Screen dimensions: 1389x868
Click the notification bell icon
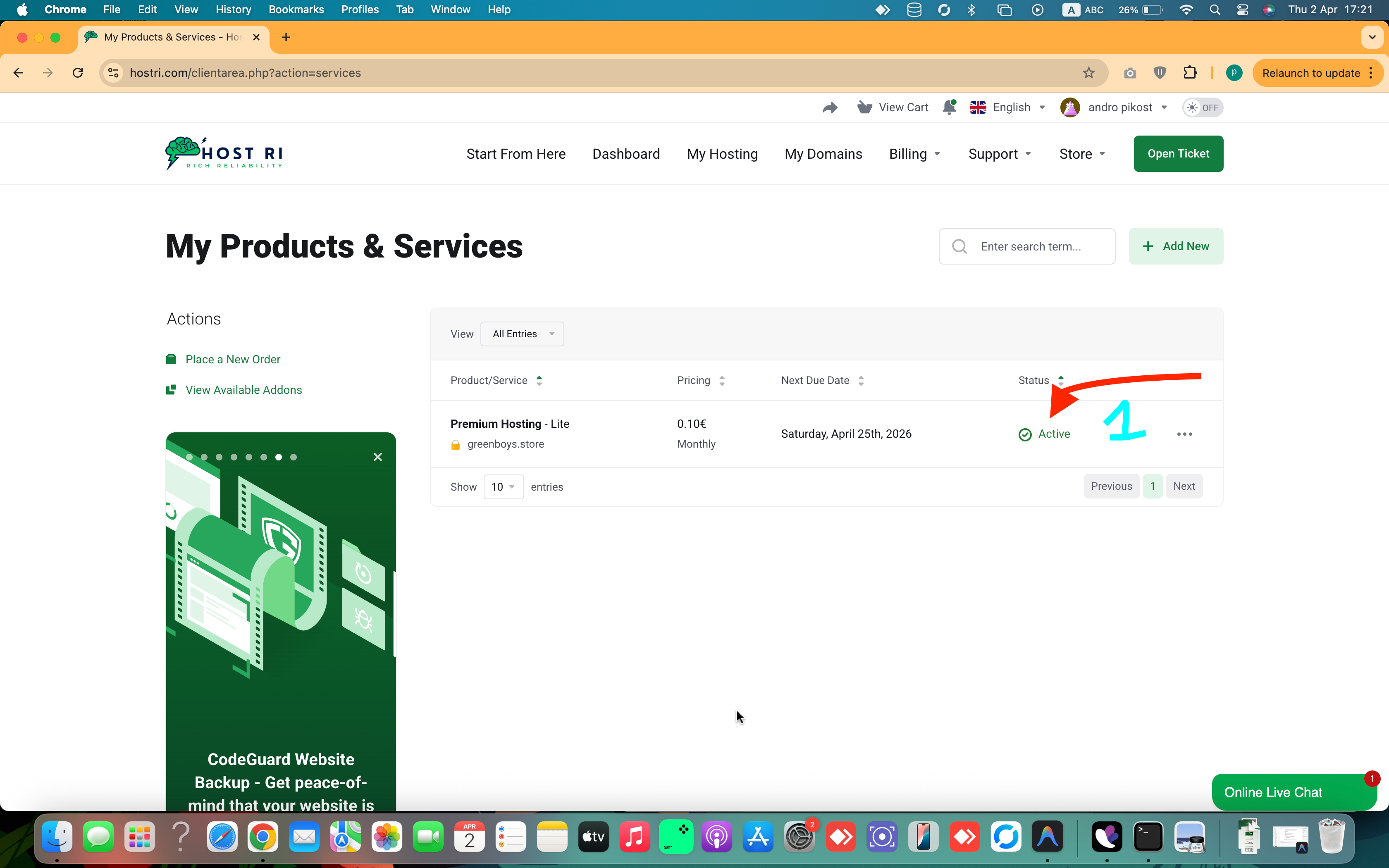coord(949,107)
